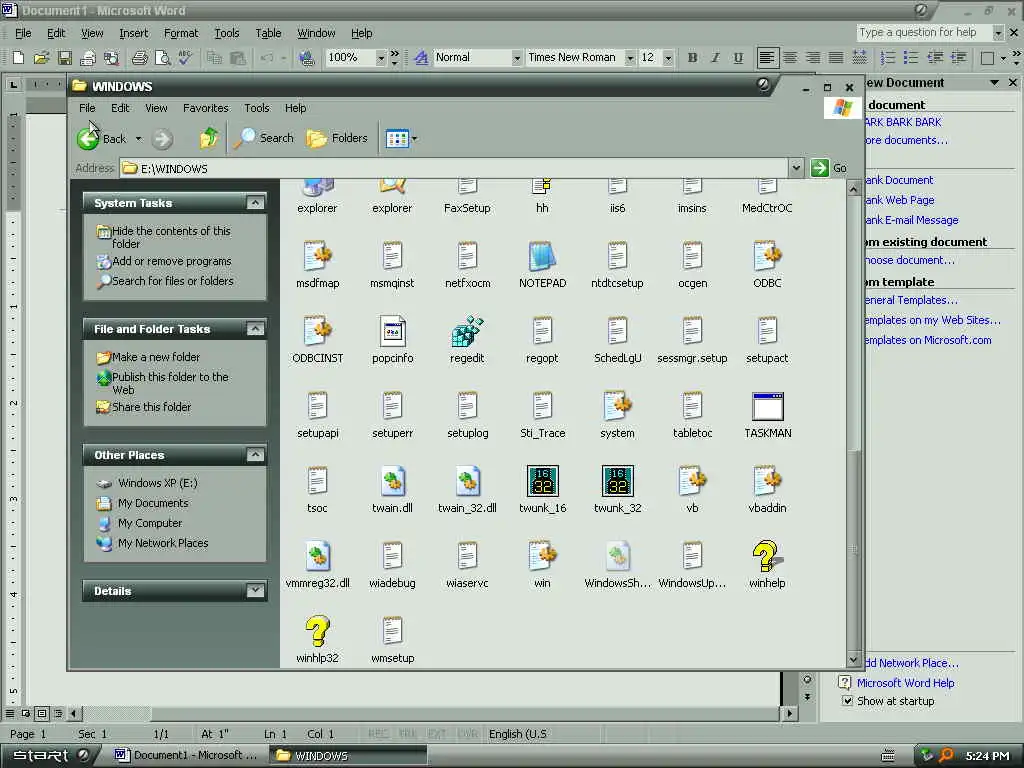Screen dimensions: 1024x768
Task: Collapse the File and Folder Tasks panel
Action: coord(255,328)
